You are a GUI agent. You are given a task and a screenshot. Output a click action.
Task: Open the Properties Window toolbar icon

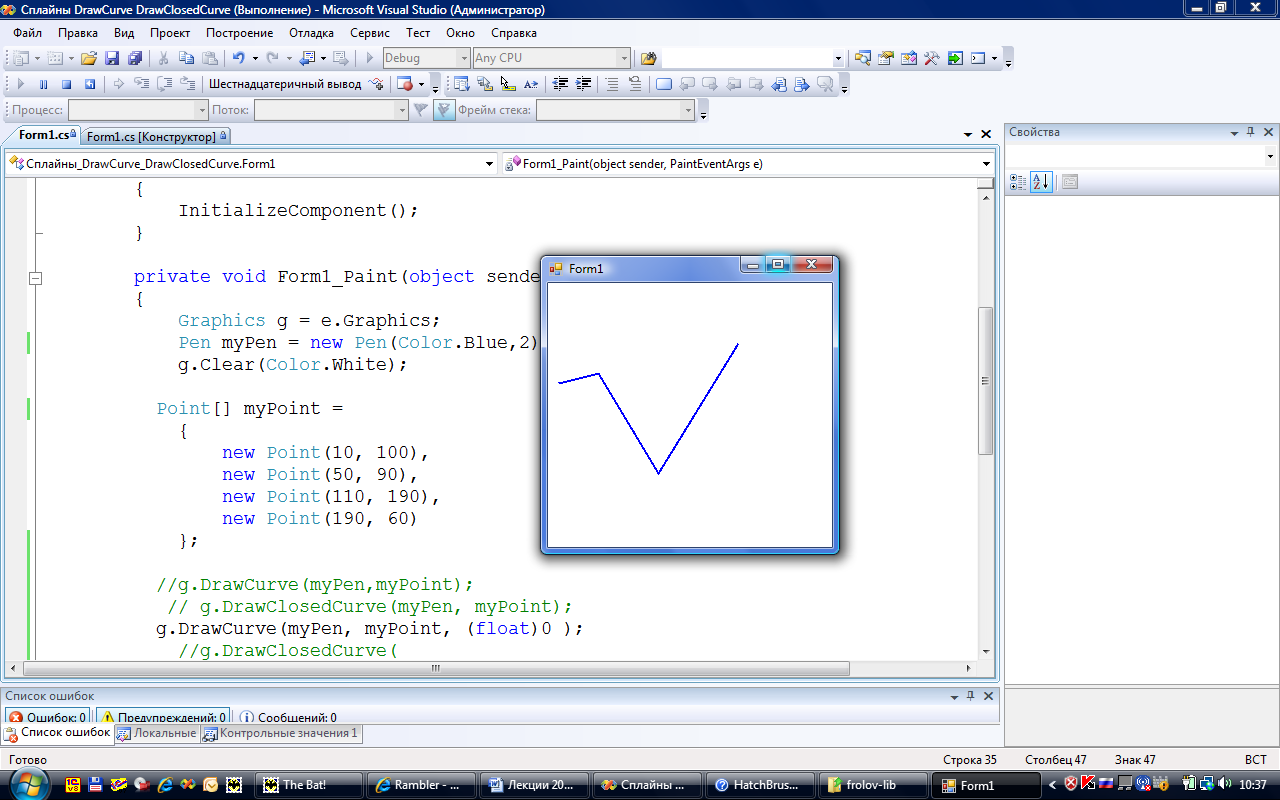click(885, 58)
